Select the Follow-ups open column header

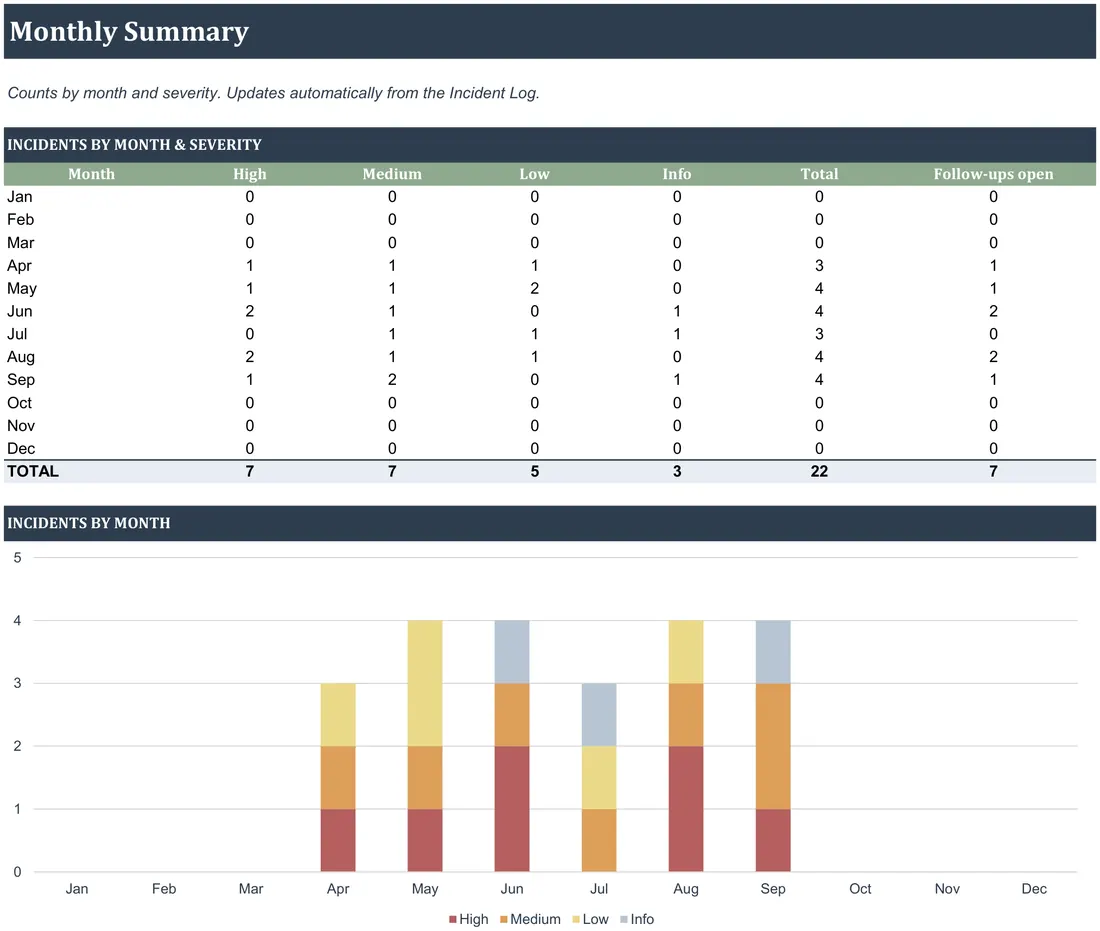click(x=993, y=174)
